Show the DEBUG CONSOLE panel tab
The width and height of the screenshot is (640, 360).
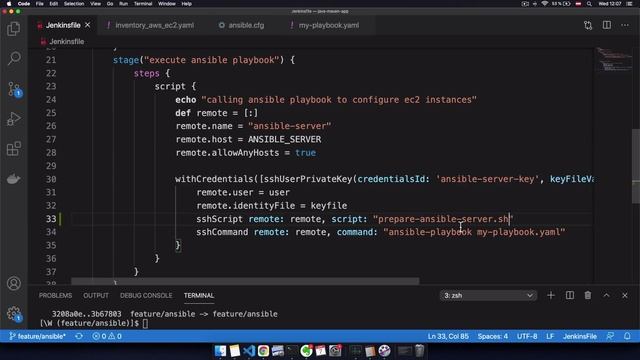click(x=146, y=295)
